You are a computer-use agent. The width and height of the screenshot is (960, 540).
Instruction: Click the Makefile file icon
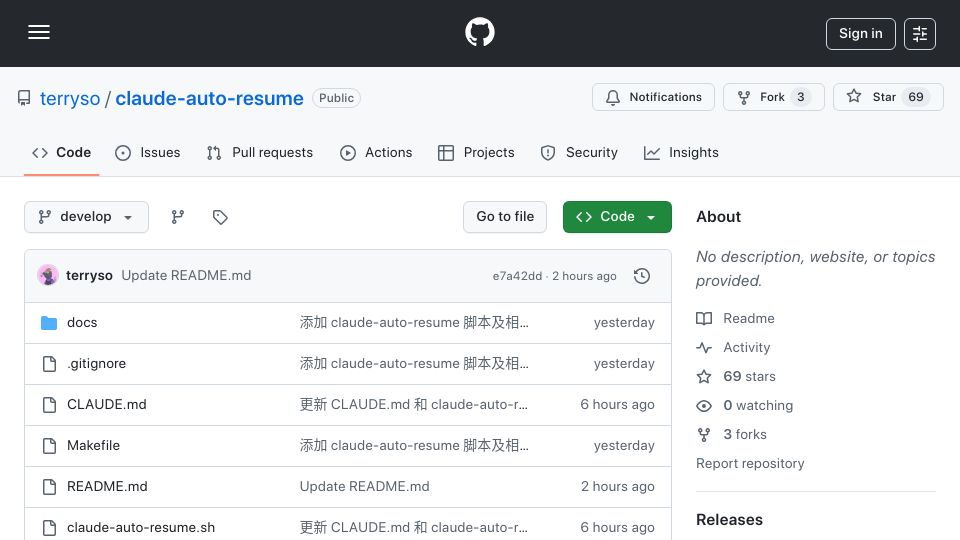(50, 446)
